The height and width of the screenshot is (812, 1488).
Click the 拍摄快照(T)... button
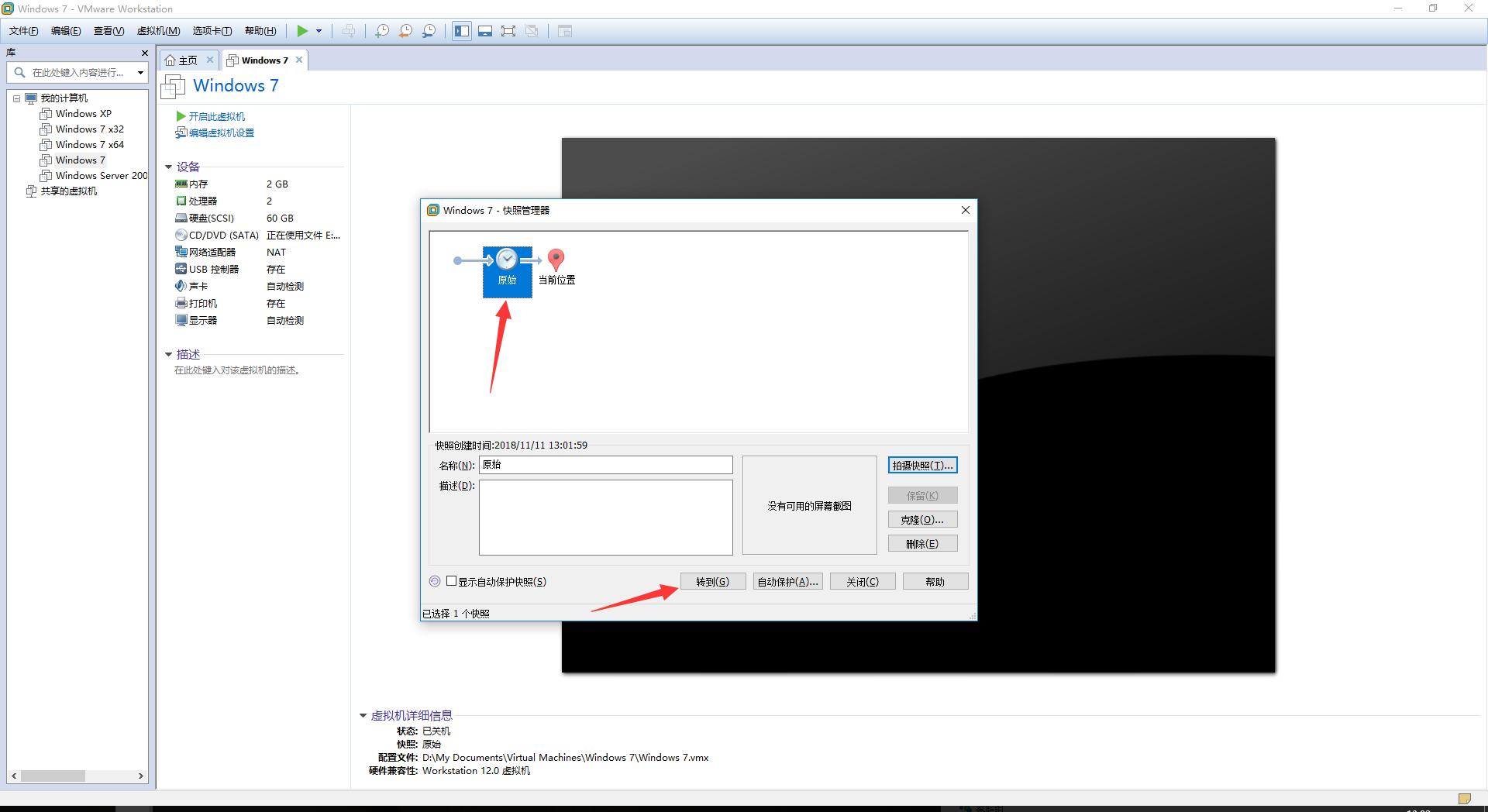coord(922,466)
